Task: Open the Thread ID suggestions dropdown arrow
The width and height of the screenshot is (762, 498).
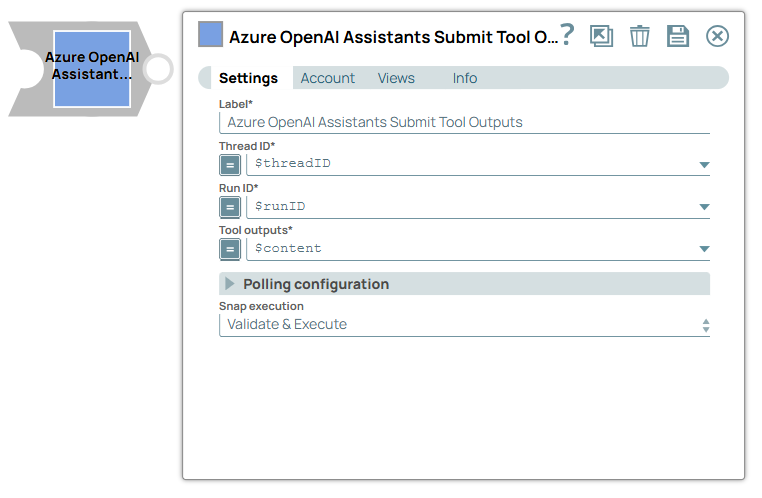Action: pos(704,164)
